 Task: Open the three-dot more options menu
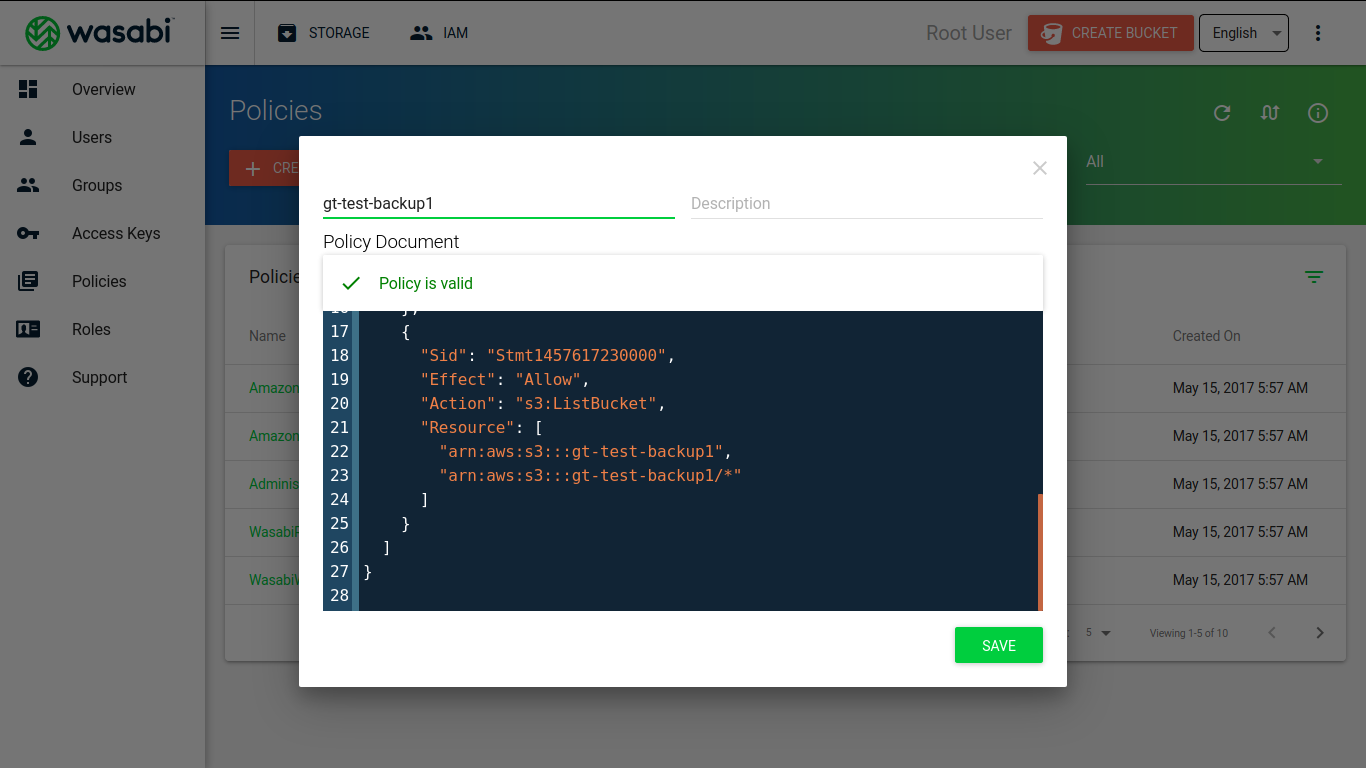tap(1318, 33)
